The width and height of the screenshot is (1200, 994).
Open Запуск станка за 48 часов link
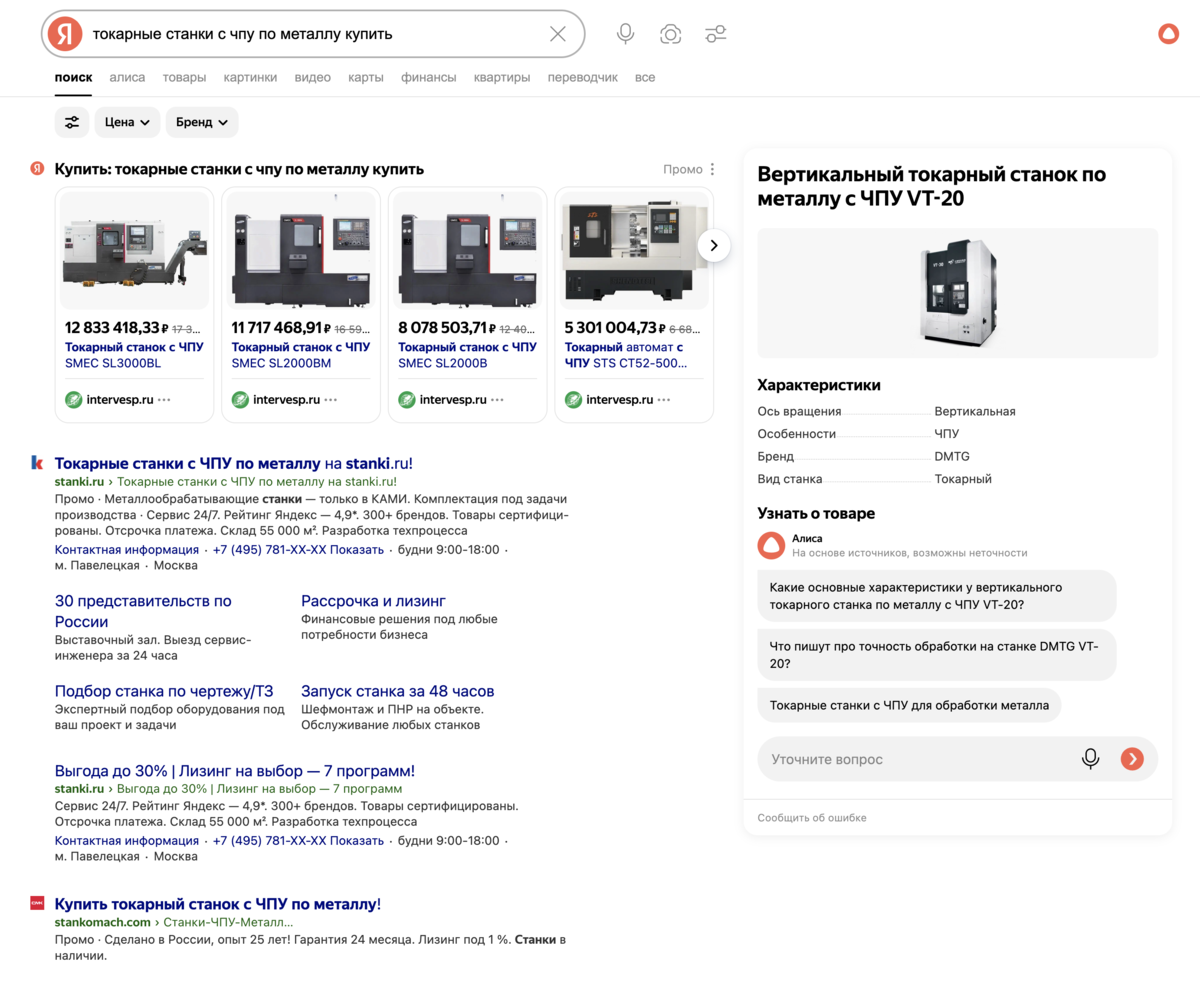397,691
